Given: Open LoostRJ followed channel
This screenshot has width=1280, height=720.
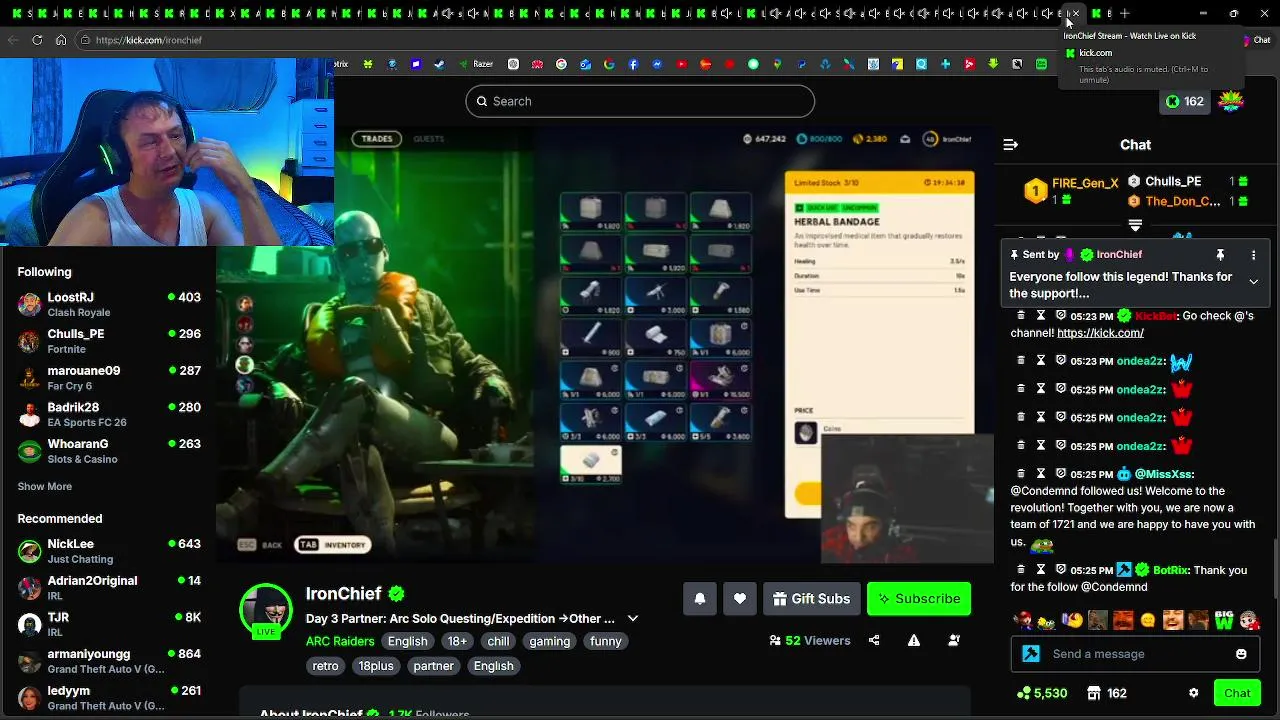Looking at the screenshot, I should click(x=108, y=304).
